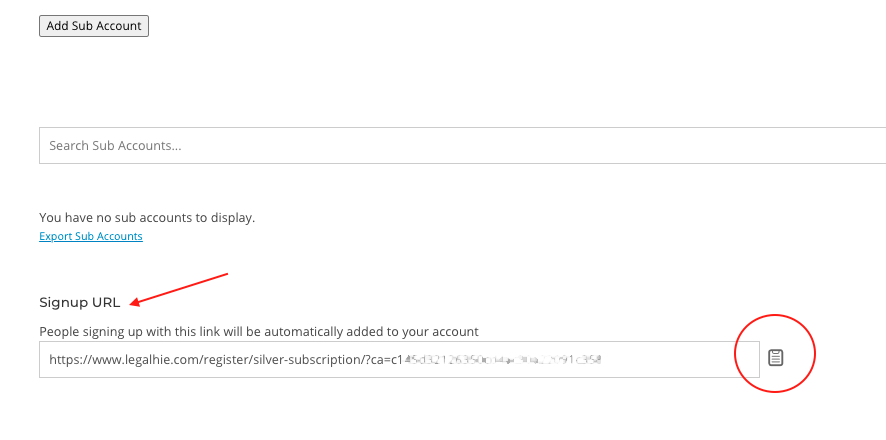The width and height of the screenshot is (886, 440).
Task: Click the Add Sub Account button
Action: click(x=94, y=26)
